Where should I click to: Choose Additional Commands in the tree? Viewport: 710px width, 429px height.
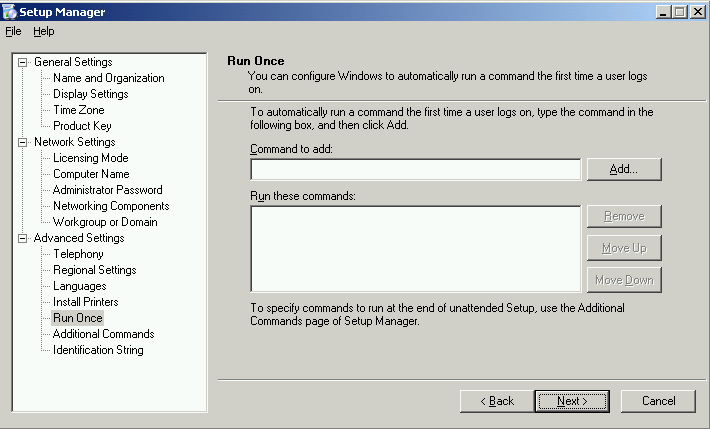[x=103, y=334]
